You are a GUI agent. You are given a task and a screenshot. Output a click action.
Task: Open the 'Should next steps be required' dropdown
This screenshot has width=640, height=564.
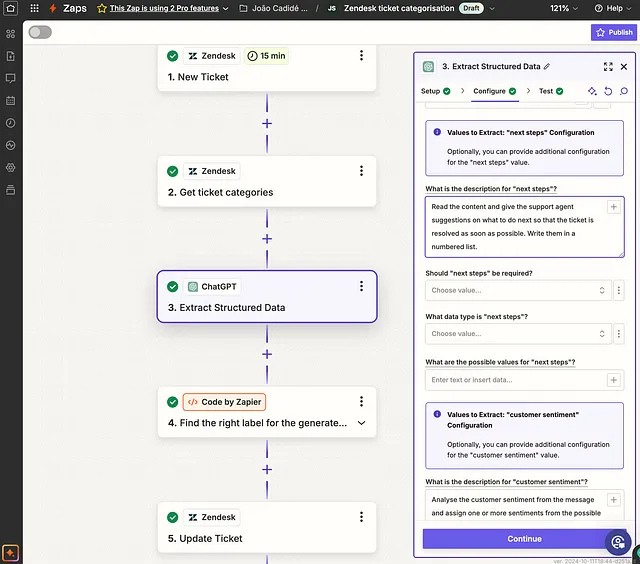(x=518, y=290)
